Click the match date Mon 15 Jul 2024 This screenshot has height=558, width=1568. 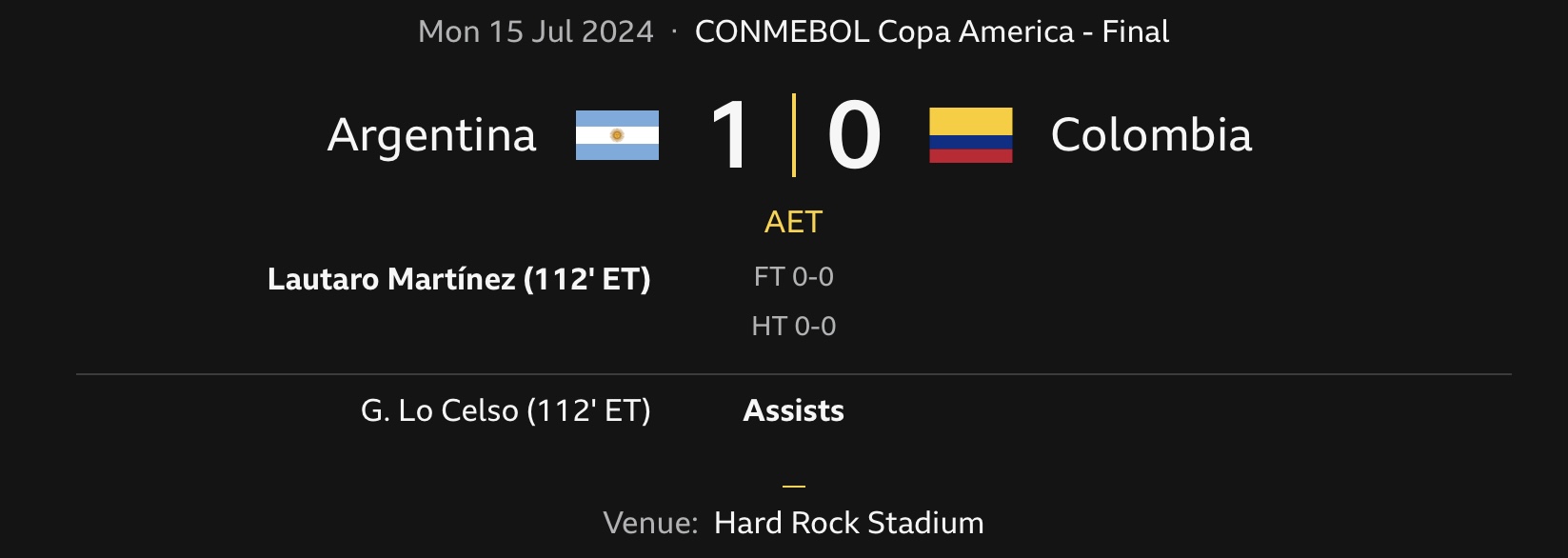pyautogui.click(x=536, y=31)
